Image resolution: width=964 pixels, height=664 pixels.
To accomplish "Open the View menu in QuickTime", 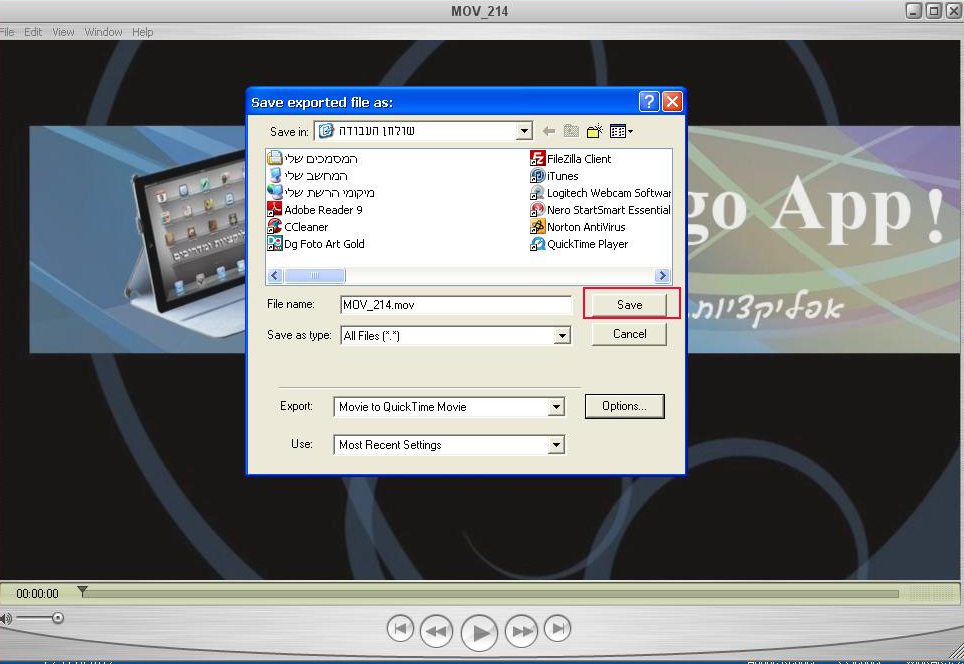I will point(63,32).
